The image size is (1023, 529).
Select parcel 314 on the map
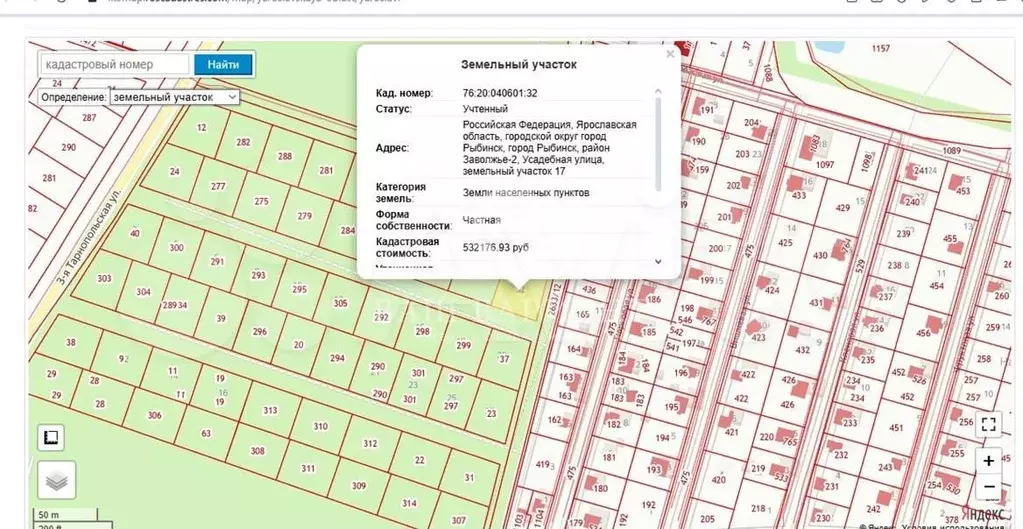(409, 503)
